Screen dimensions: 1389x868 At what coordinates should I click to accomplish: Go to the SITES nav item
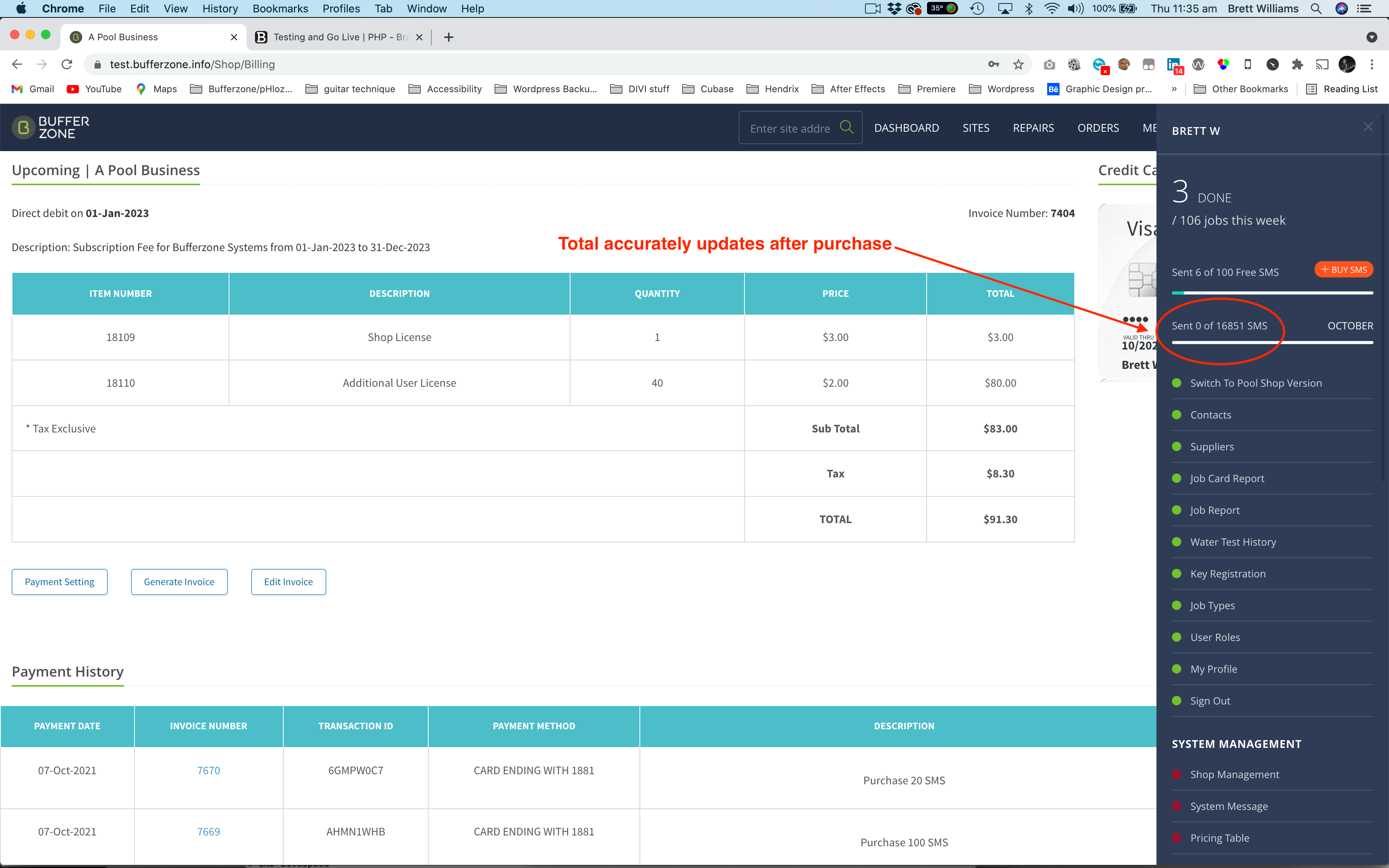pos(976,127)
